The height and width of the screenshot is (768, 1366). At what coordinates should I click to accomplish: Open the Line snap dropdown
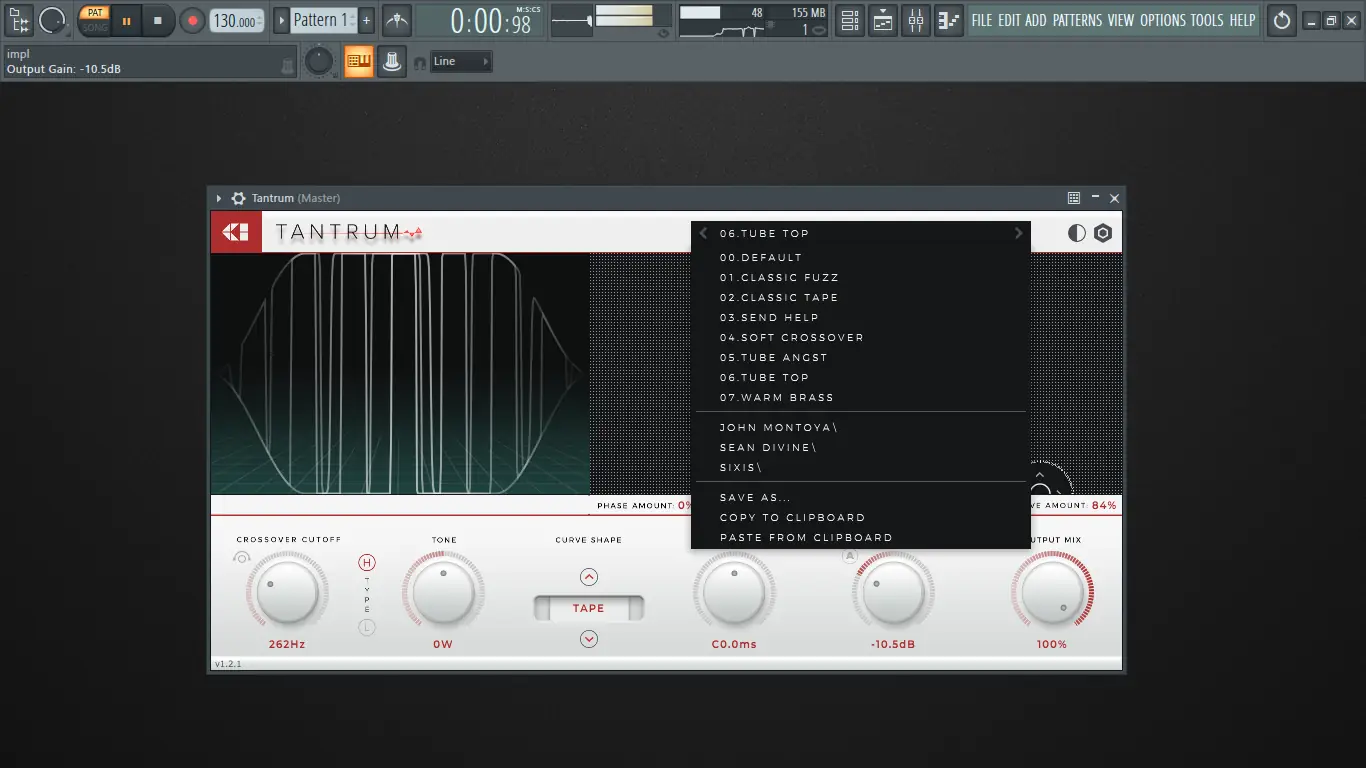click(x=461, y=62)
